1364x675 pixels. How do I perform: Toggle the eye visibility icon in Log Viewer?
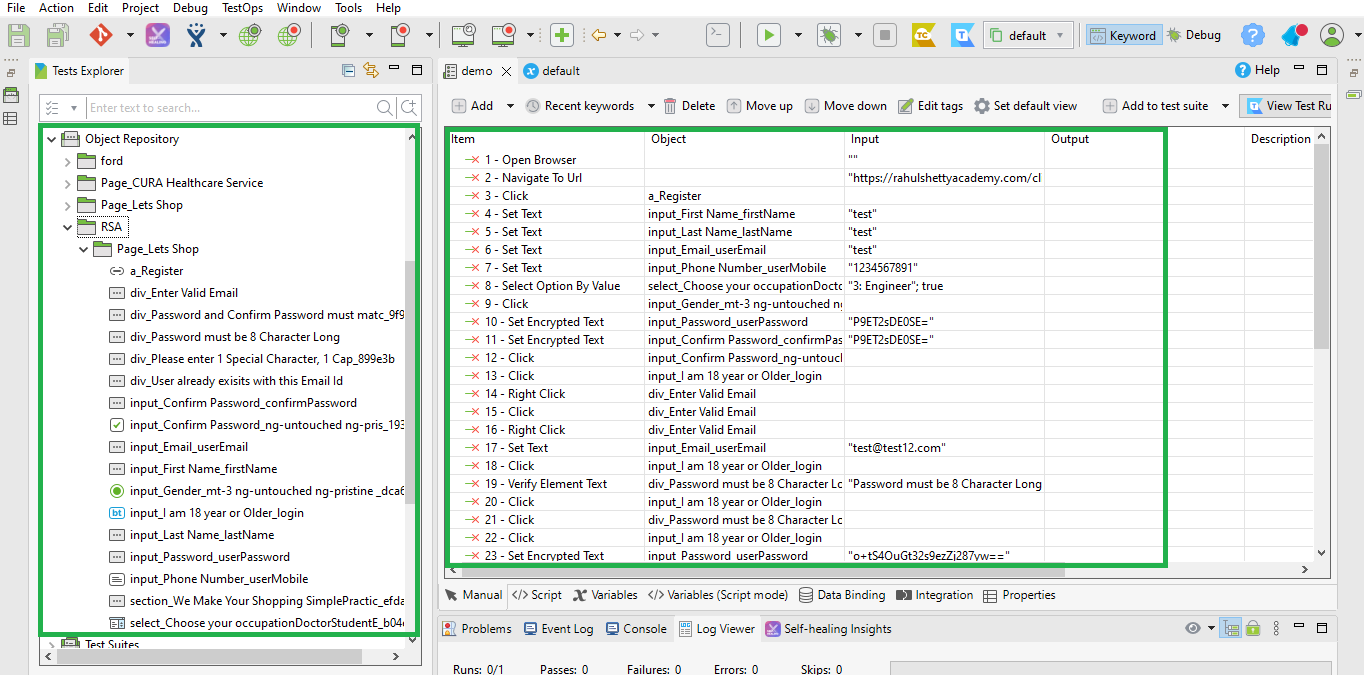pyautogui.click(x=1192, y=628)
